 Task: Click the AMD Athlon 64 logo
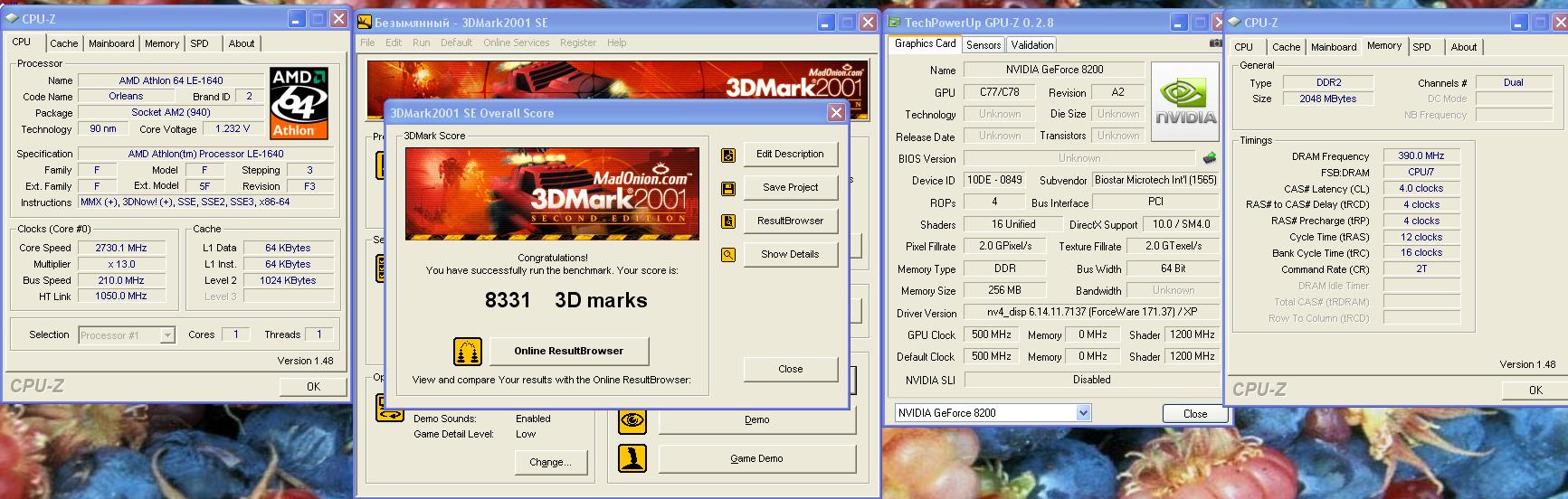(x=299, y=102)
